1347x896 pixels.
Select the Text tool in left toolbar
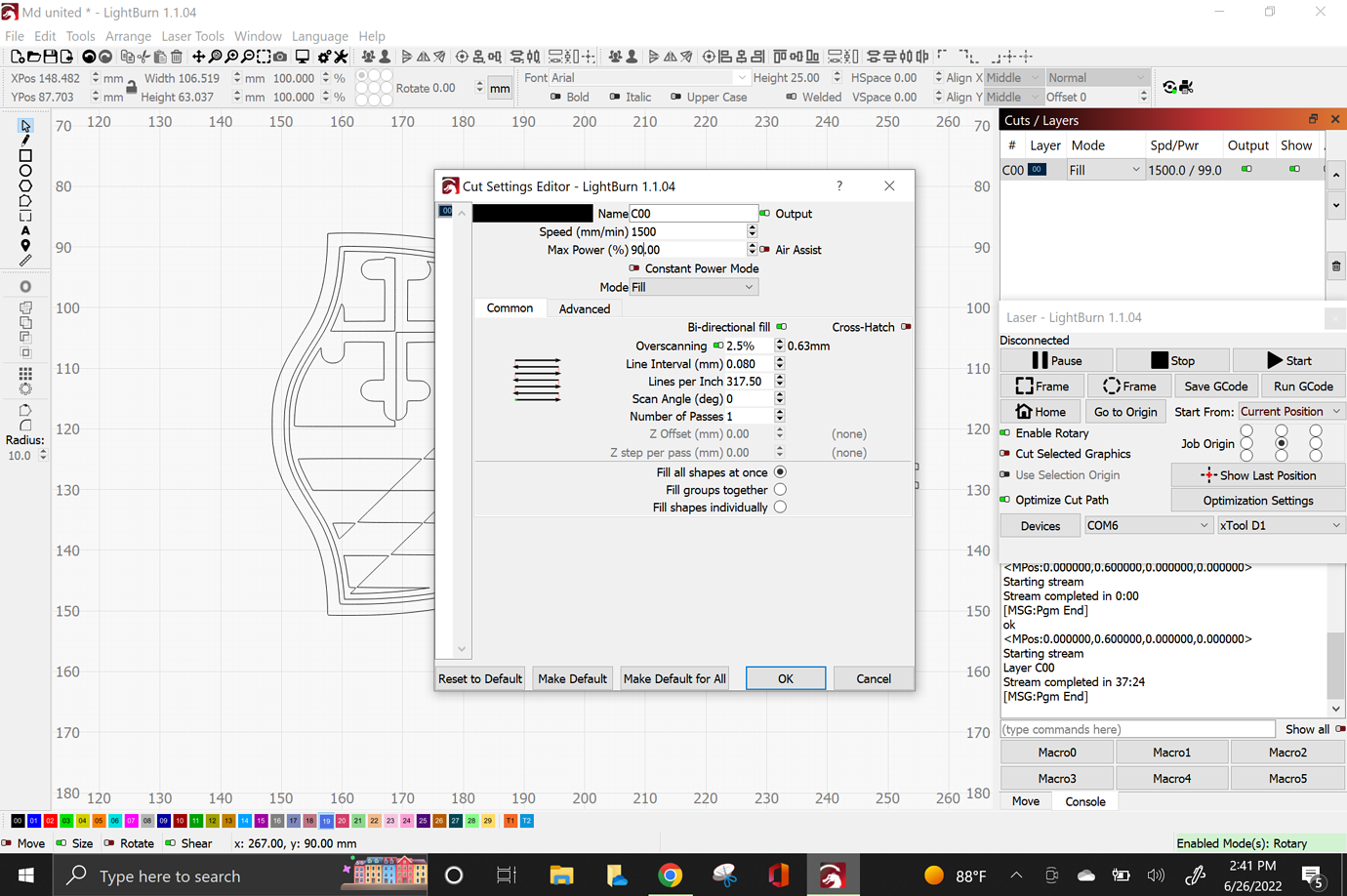pyautogui.click(x=25, y=231)
